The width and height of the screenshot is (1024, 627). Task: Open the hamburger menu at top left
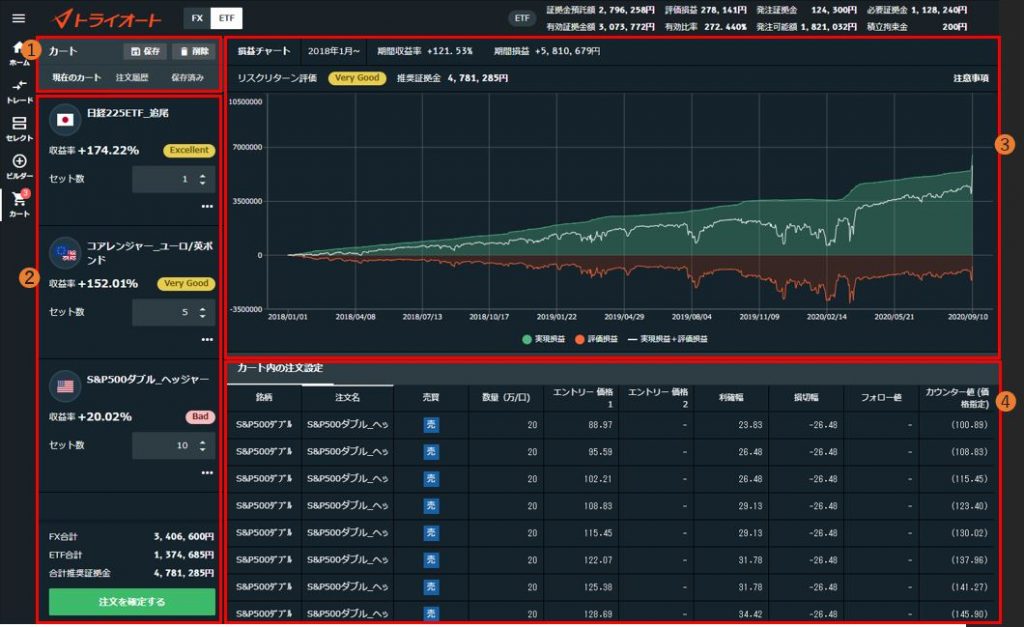pyautogui.click(x=18, y=18)
